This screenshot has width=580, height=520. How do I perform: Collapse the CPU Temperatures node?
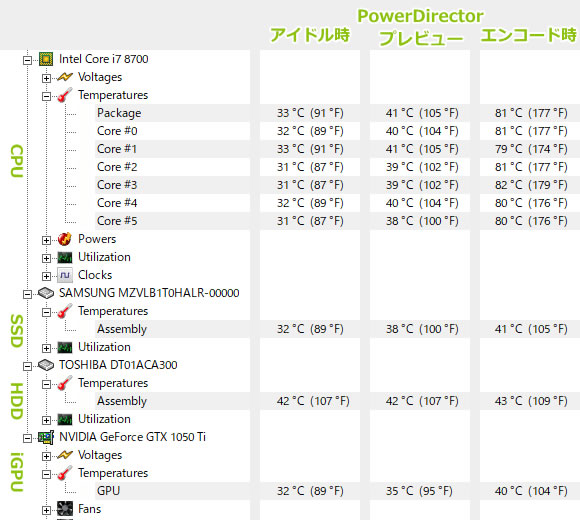click(x=46, y=96)
